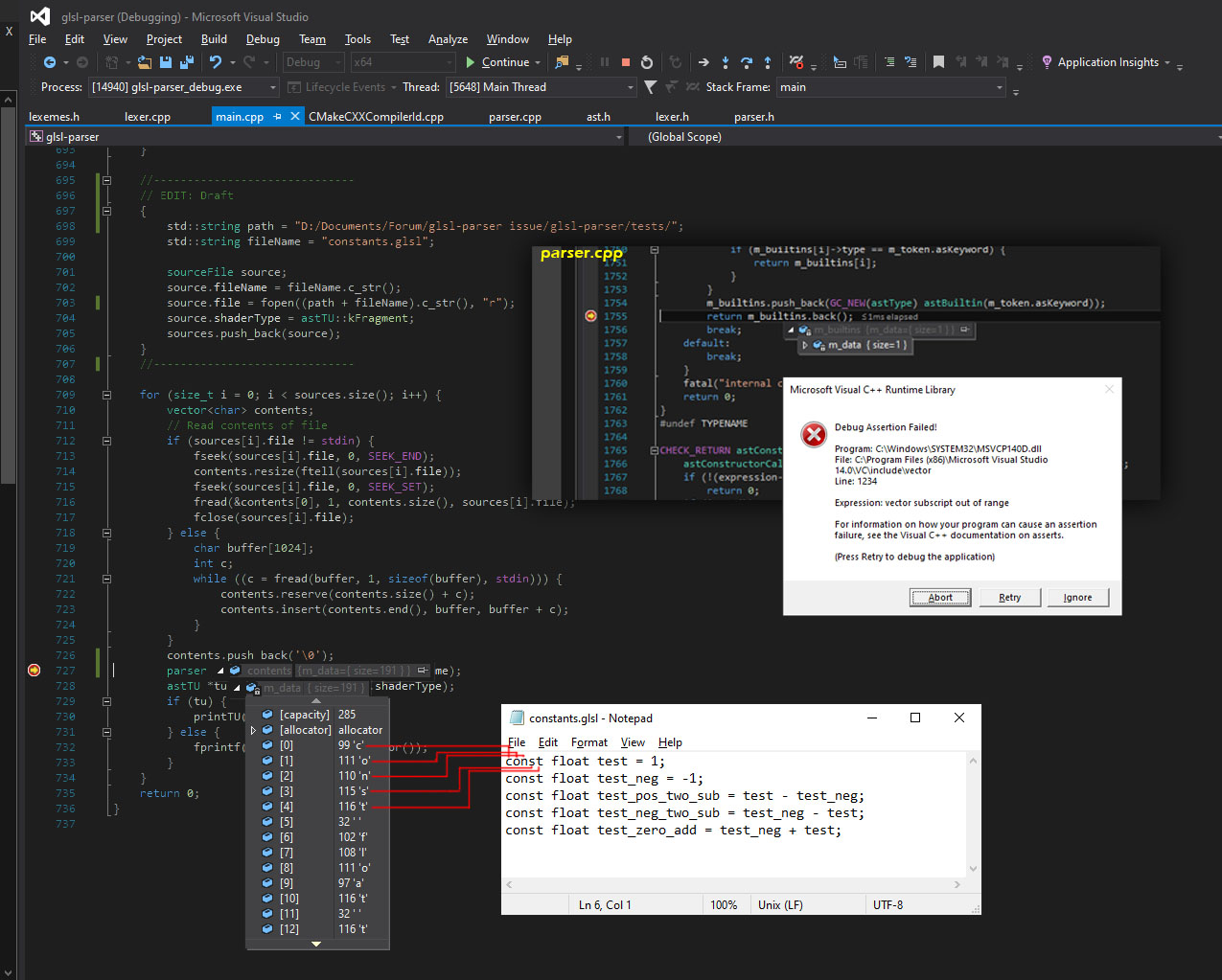Image resolution: width=1222 pixels, height=980 pixels.
Task: Click breakpoint marker on line 727
Action: (35, 671)
